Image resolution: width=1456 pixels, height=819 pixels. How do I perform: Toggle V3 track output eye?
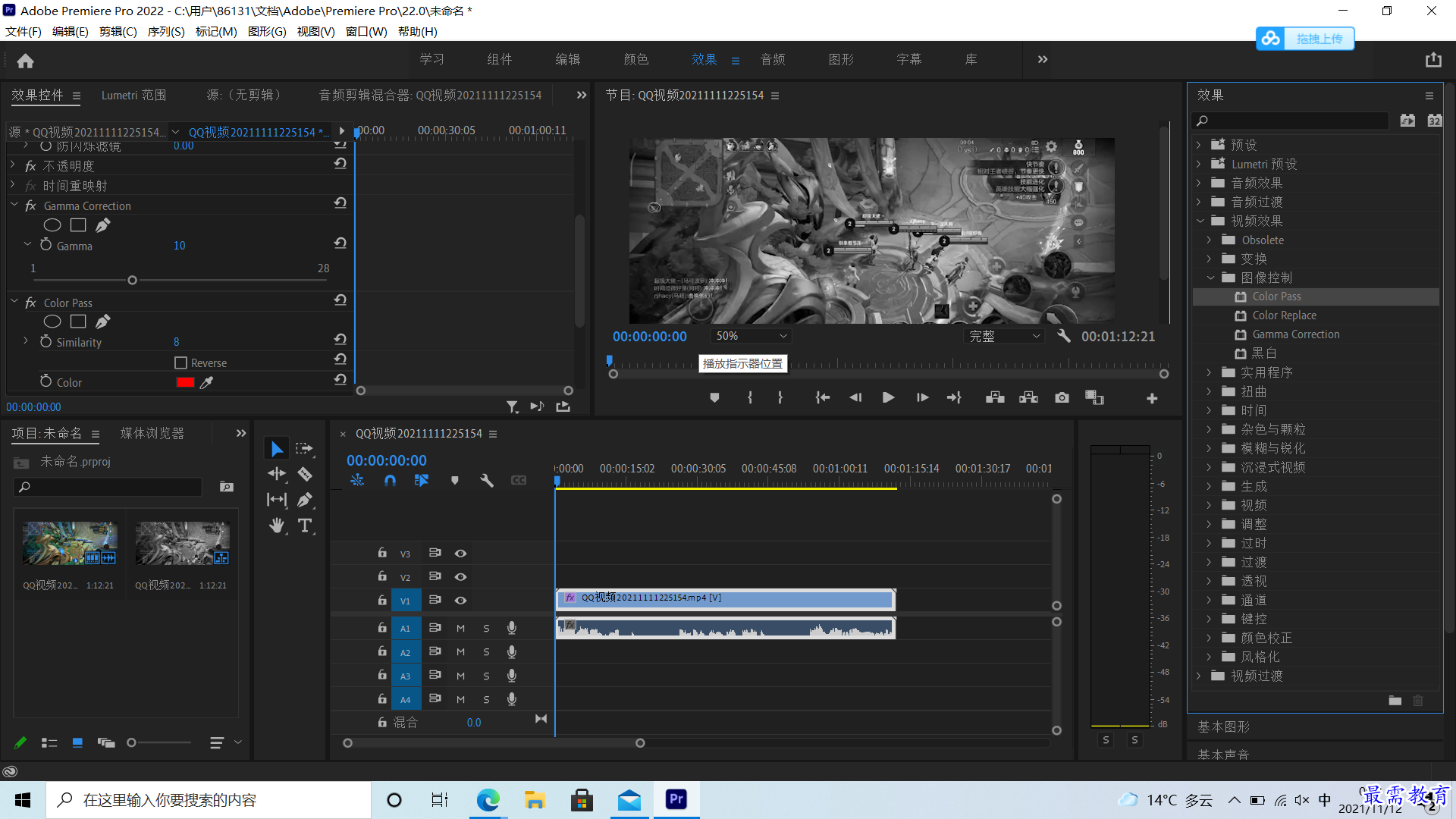pos(460,554)
